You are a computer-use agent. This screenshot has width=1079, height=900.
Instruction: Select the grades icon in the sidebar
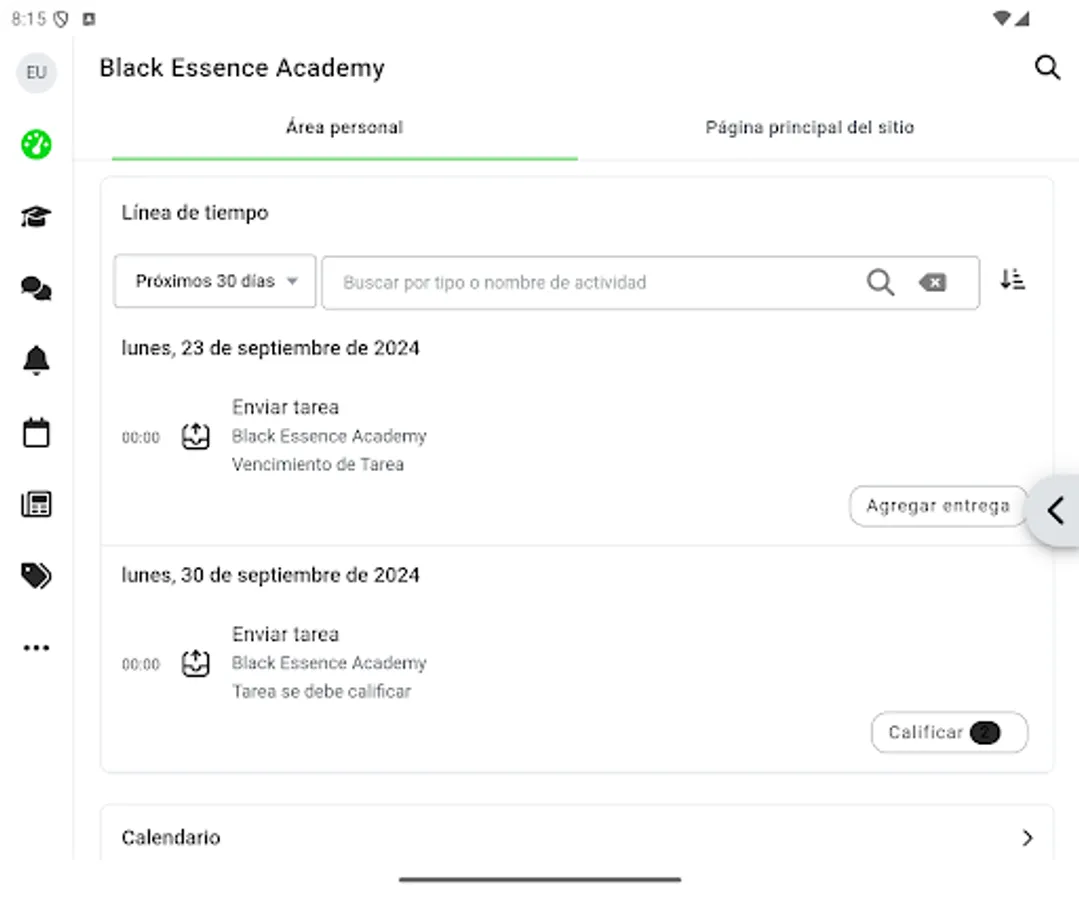36,504
